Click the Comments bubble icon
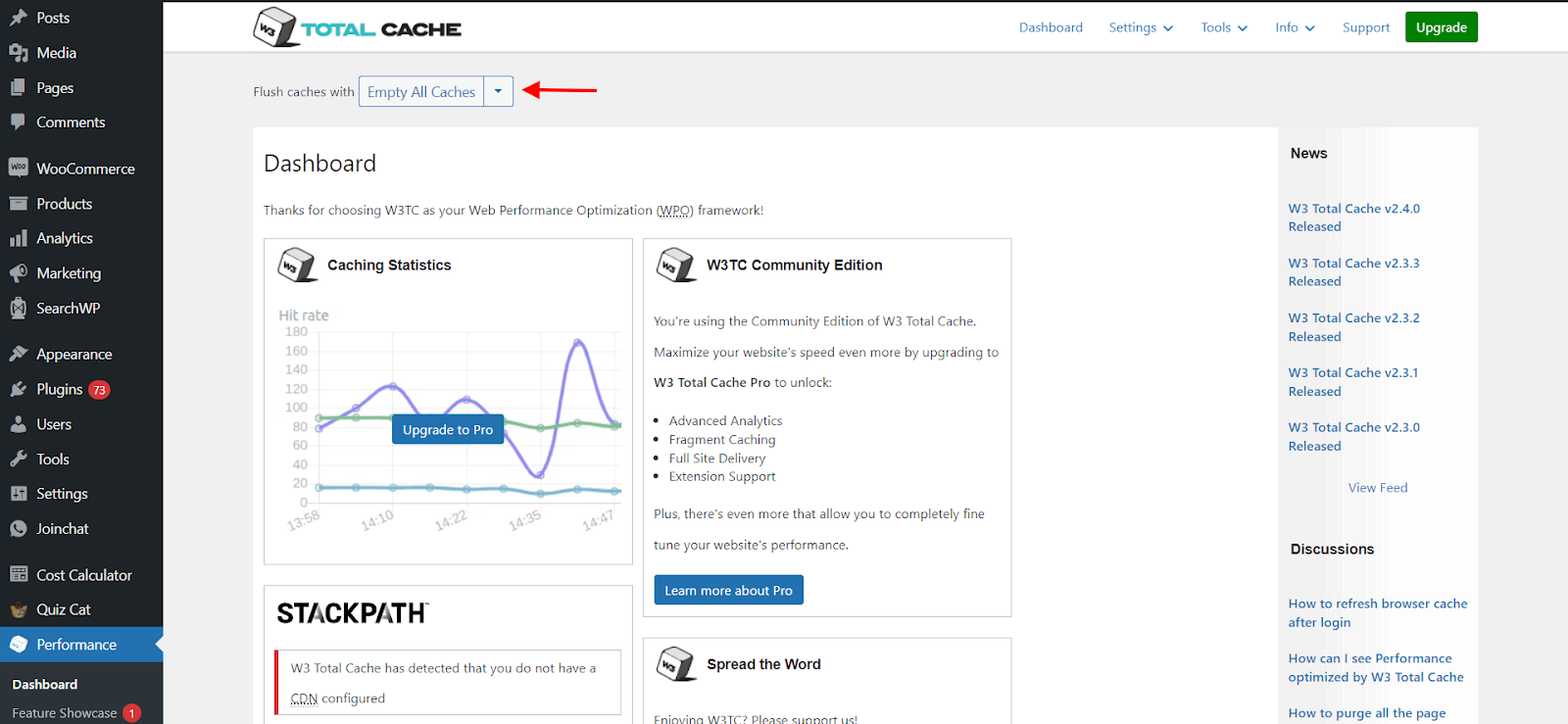The width and height of the screenshot is (1568, 724). (x=19, y=122)
